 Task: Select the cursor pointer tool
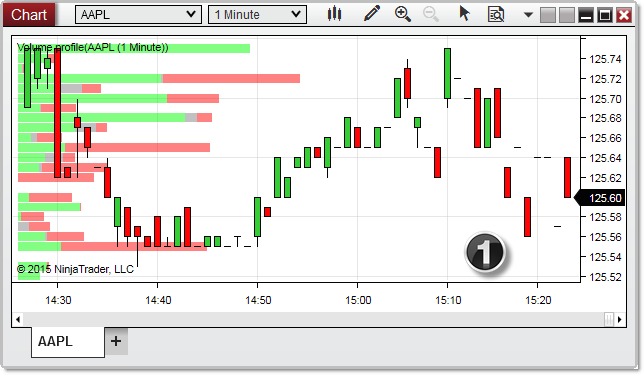click(464, 14)
